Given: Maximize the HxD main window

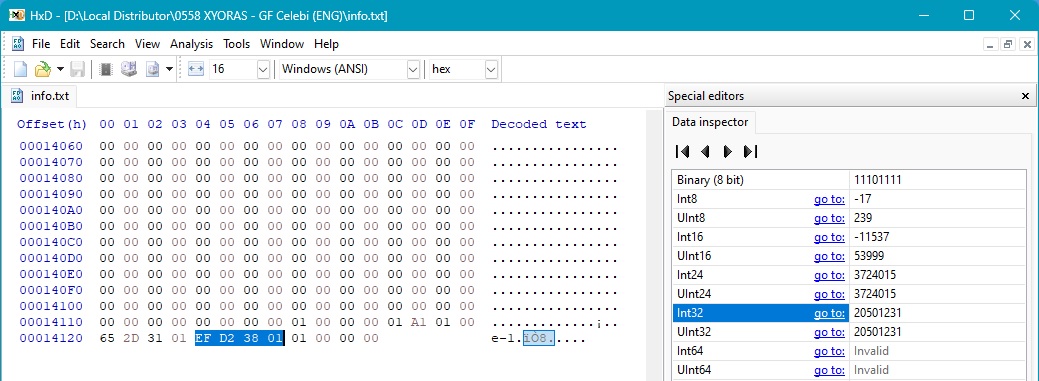Looking at the screenshot, I should [x=969, y=15].
